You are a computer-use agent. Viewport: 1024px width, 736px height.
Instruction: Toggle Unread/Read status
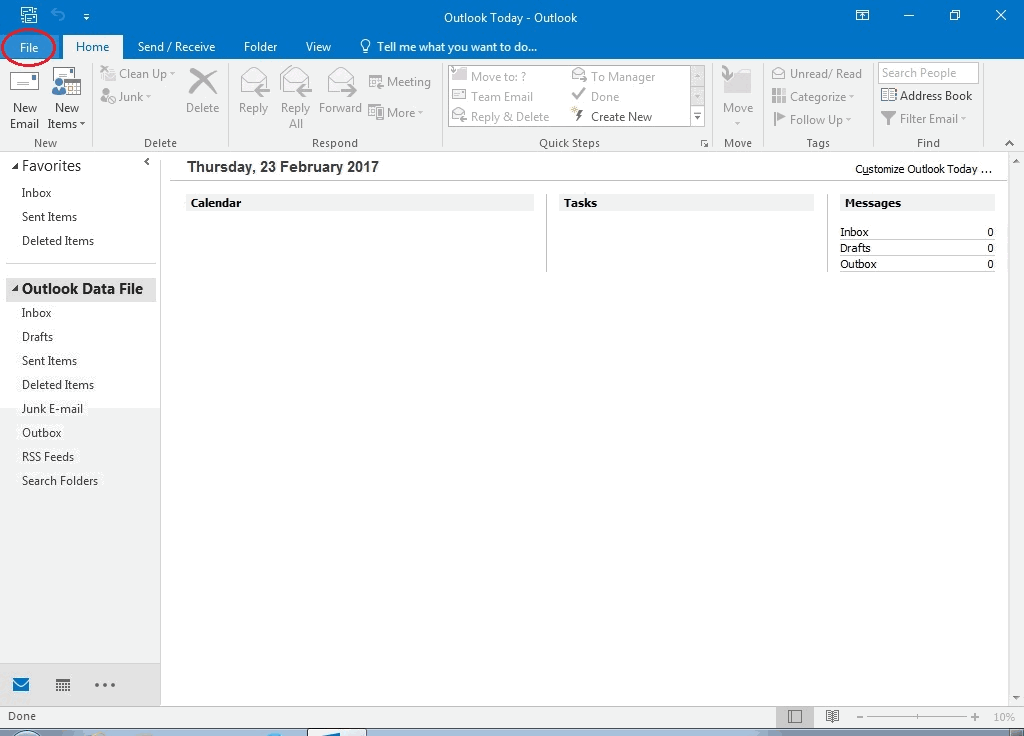click(816, 74)
